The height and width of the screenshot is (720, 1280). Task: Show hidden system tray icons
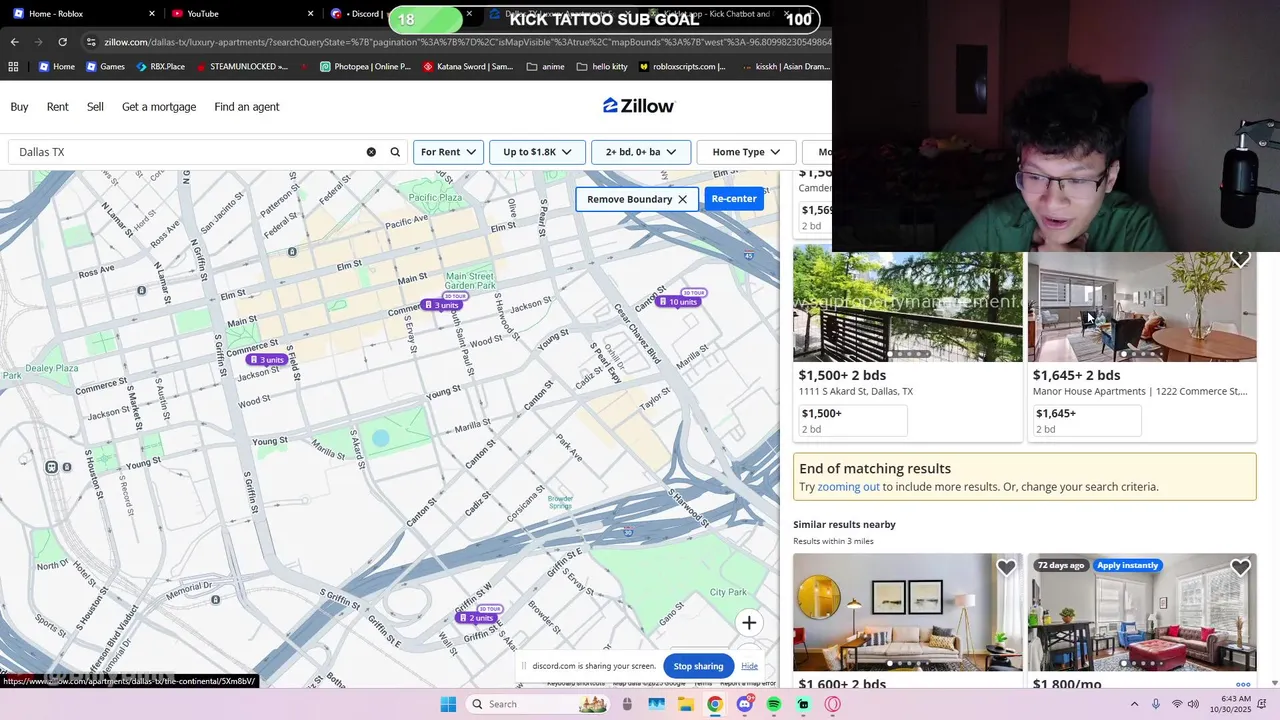[1134, 704]
